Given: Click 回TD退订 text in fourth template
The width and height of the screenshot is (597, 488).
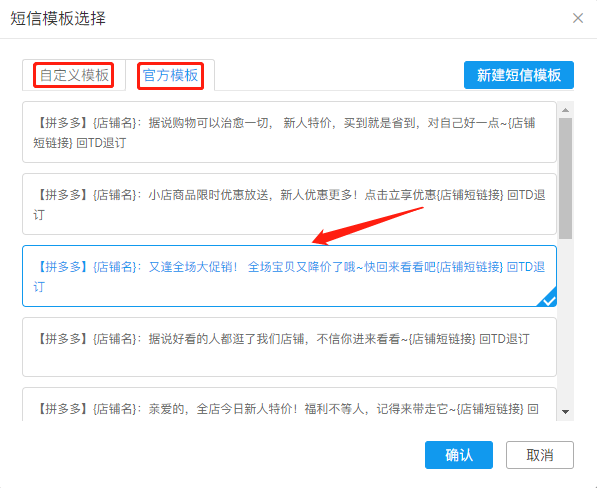Looking at the screenshot, I should click(504, 338).
